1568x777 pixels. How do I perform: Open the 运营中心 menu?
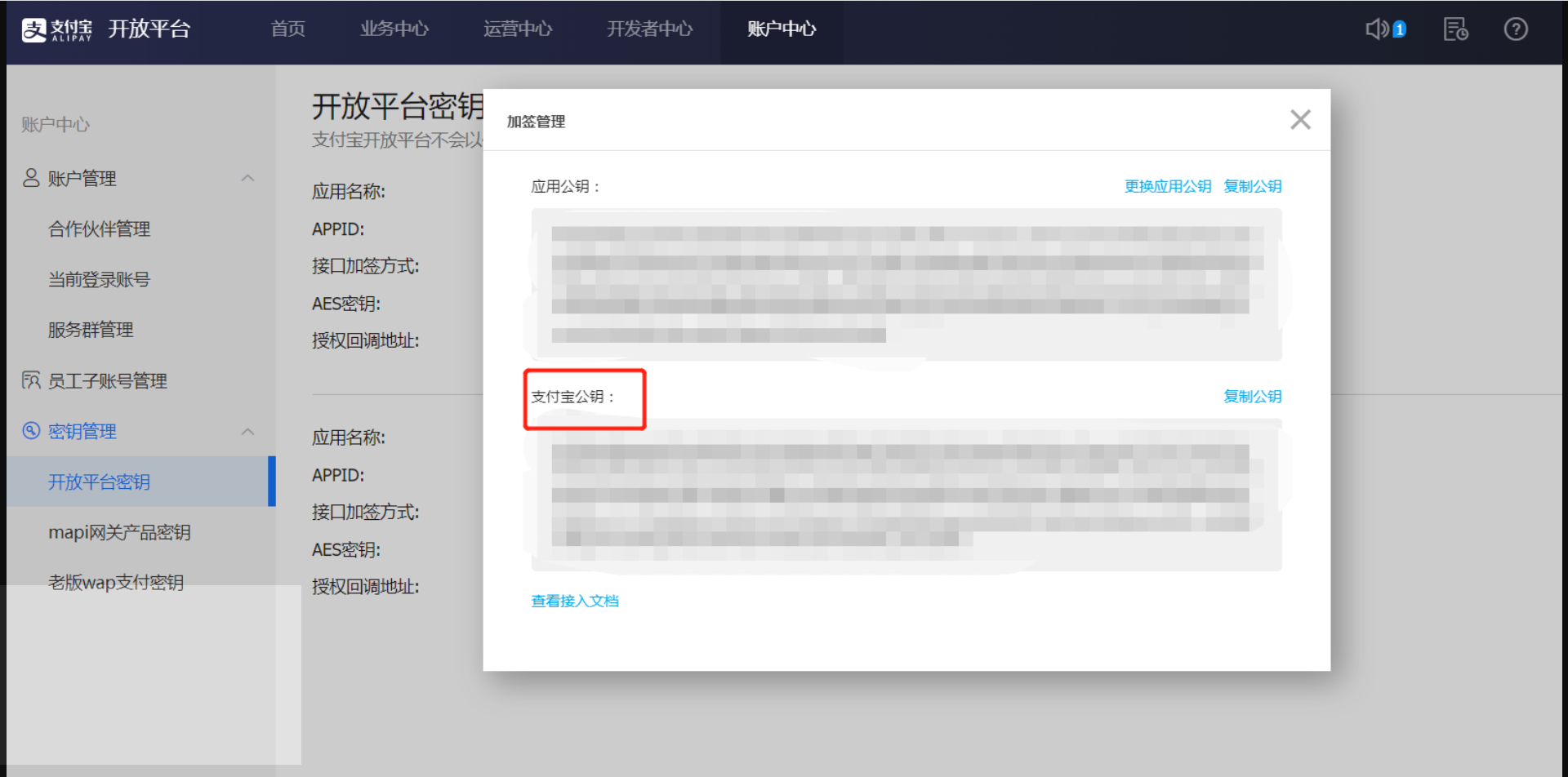tap(518, 29)
